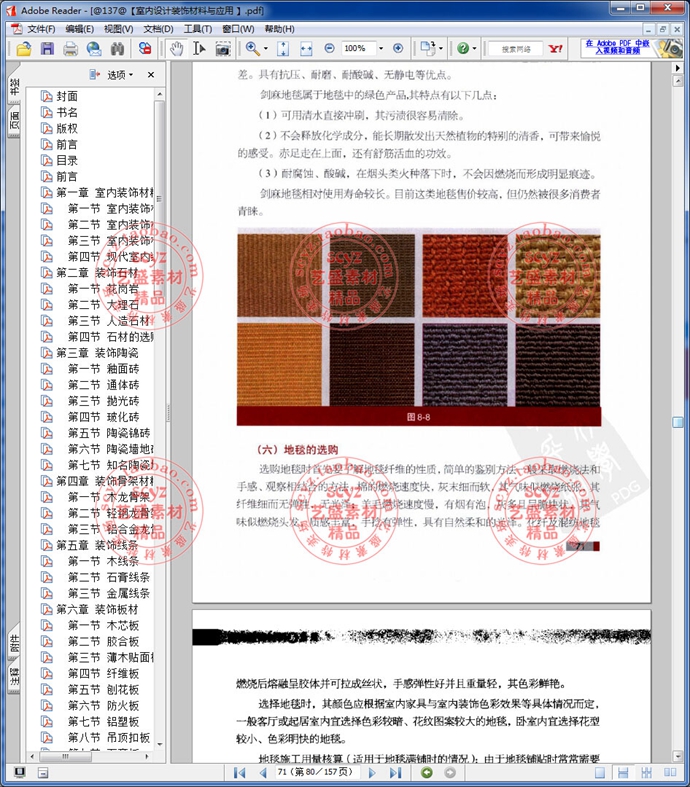Toggle full screen with the monitor icon
Image resolution: width=690 pixels, height=787 pixels.
point(20,772)
